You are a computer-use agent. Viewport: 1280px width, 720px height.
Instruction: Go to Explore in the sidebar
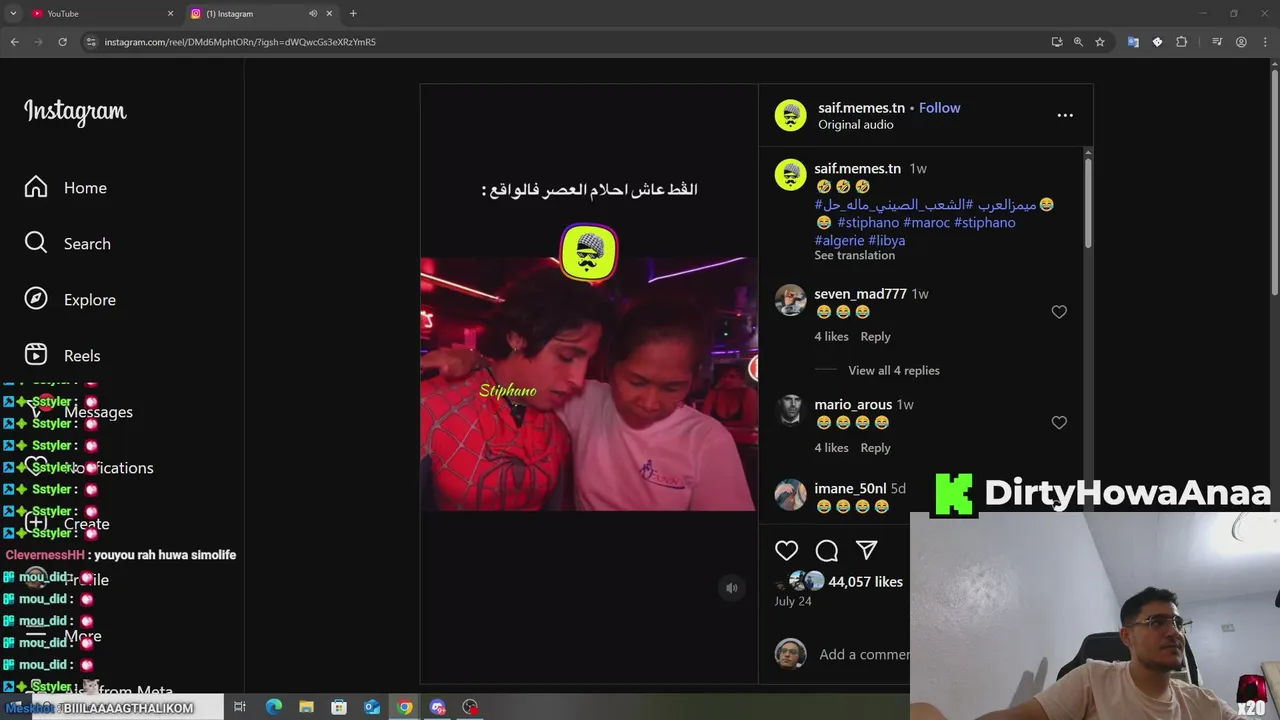tap(70, 300)
